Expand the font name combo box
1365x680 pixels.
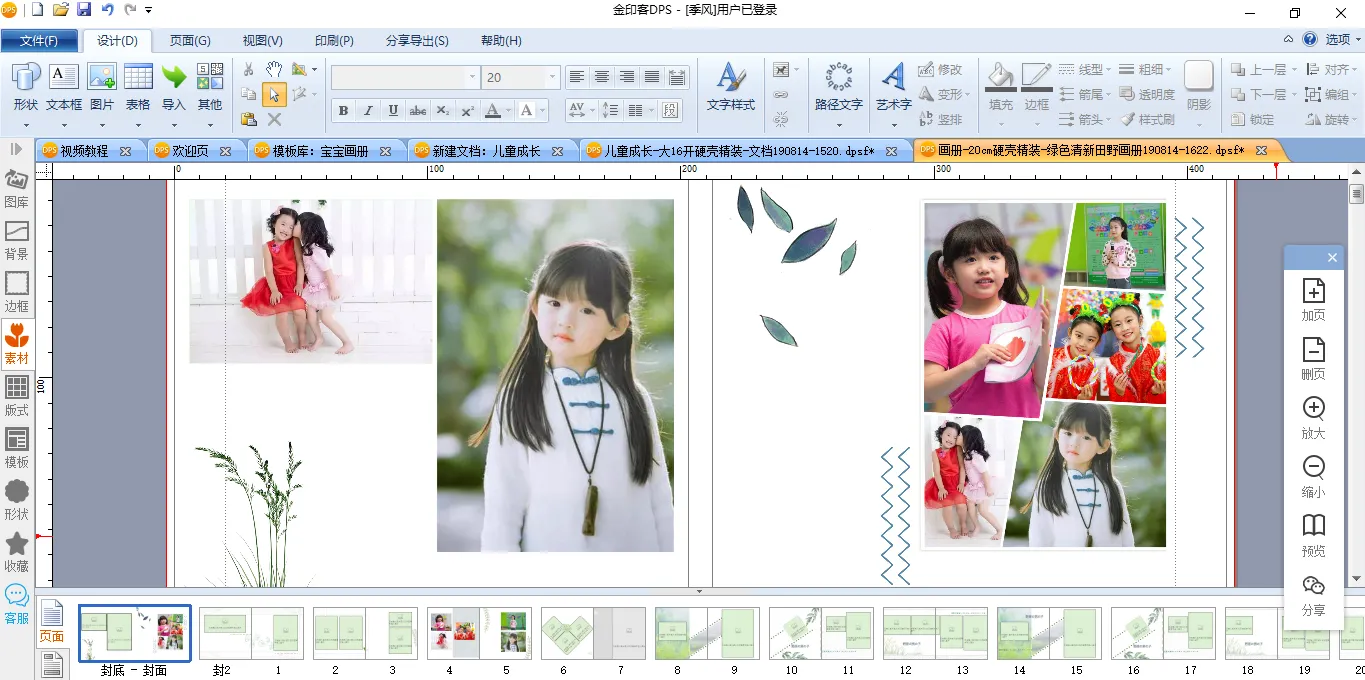pyautogui.click(x=472, y=77)
